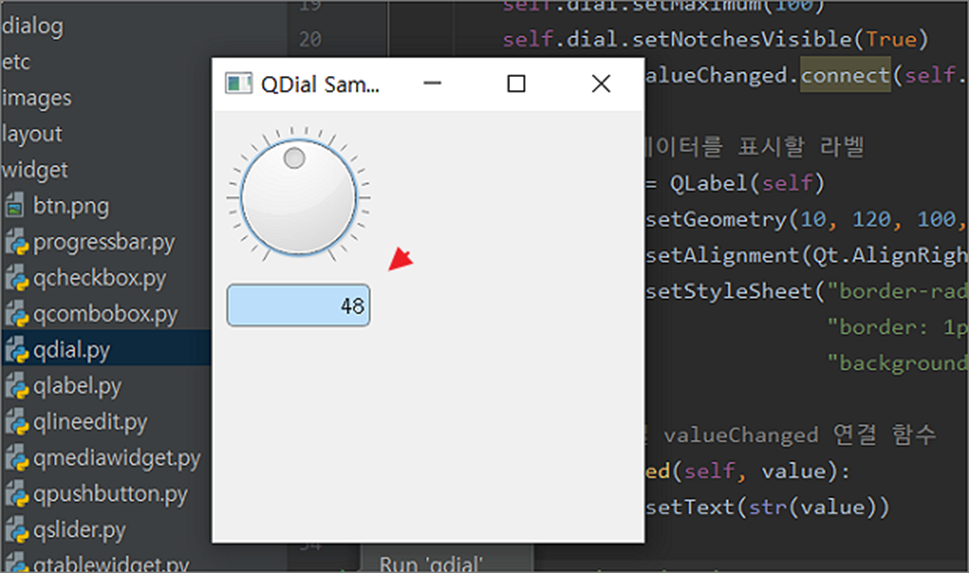Viewport: 969px width, 573px height.
Task: Select the widget folder in project tree
Action: (35, 170)
